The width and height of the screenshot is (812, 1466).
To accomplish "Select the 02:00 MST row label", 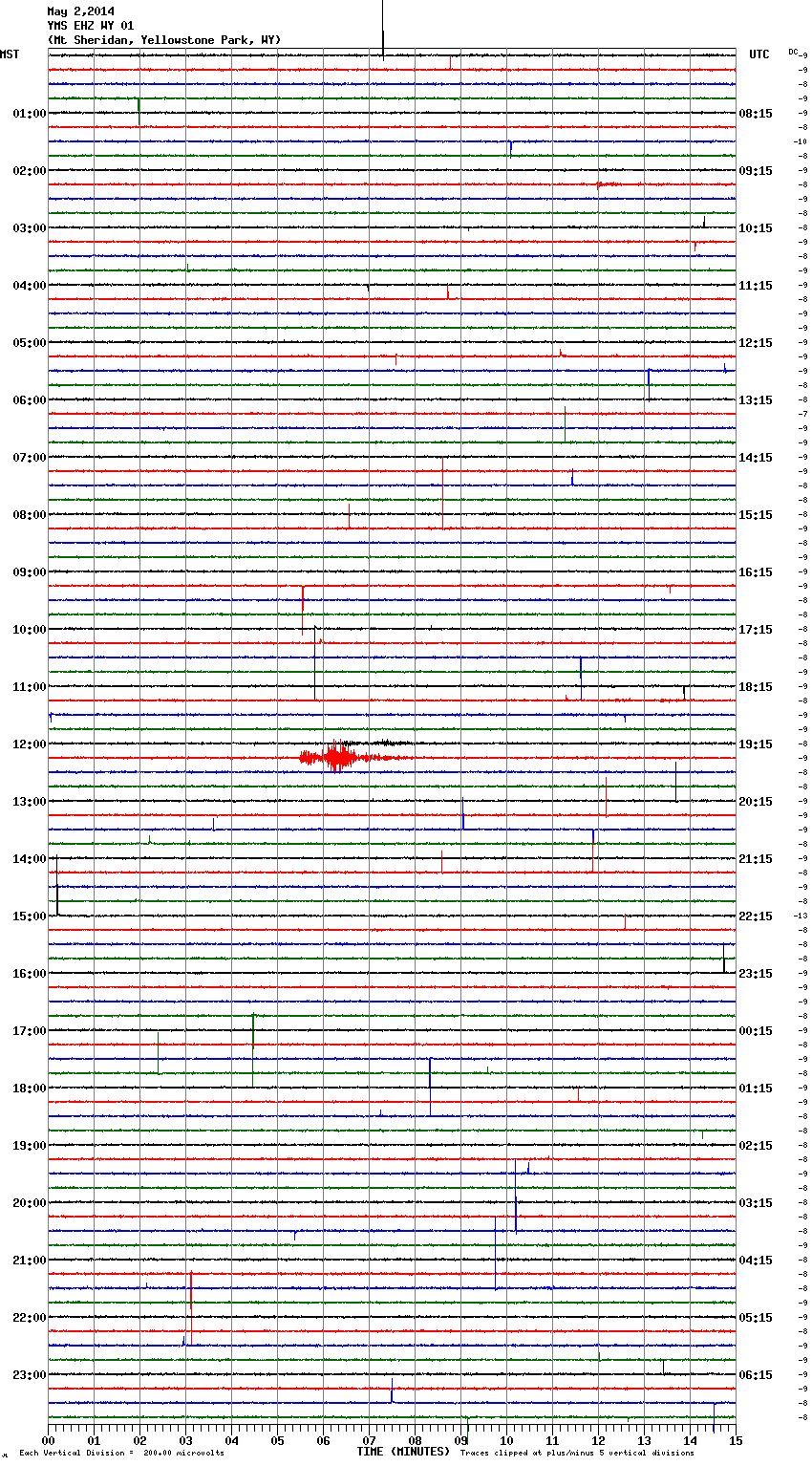I will 30,171.
